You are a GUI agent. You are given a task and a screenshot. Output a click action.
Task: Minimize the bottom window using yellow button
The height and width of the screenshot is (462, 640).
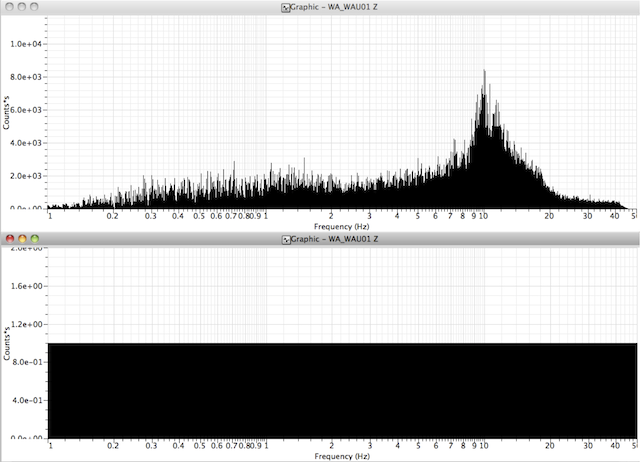coord(24,239)
